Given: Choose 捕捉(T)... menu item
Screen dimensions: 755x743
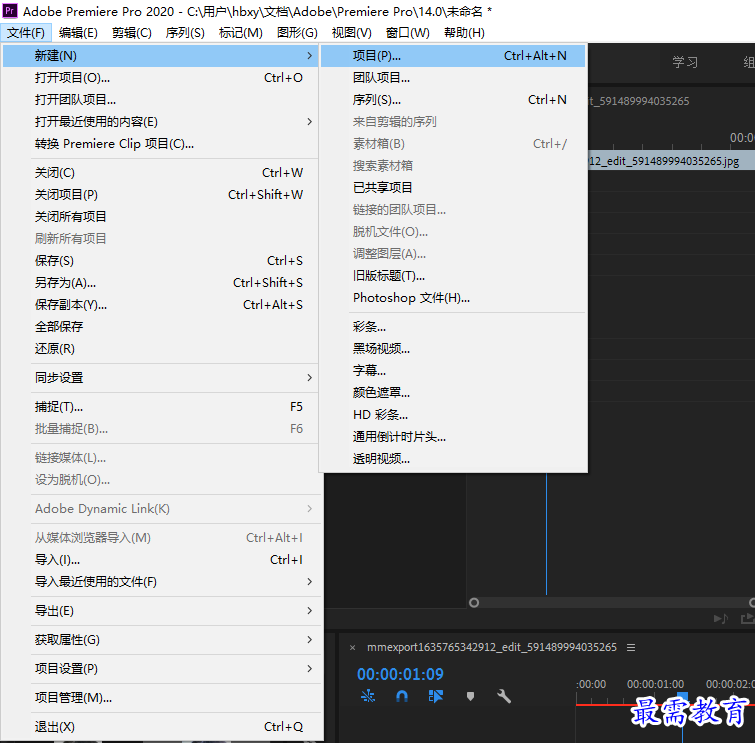Looking at the screenshot, I should tap(160, 407).
